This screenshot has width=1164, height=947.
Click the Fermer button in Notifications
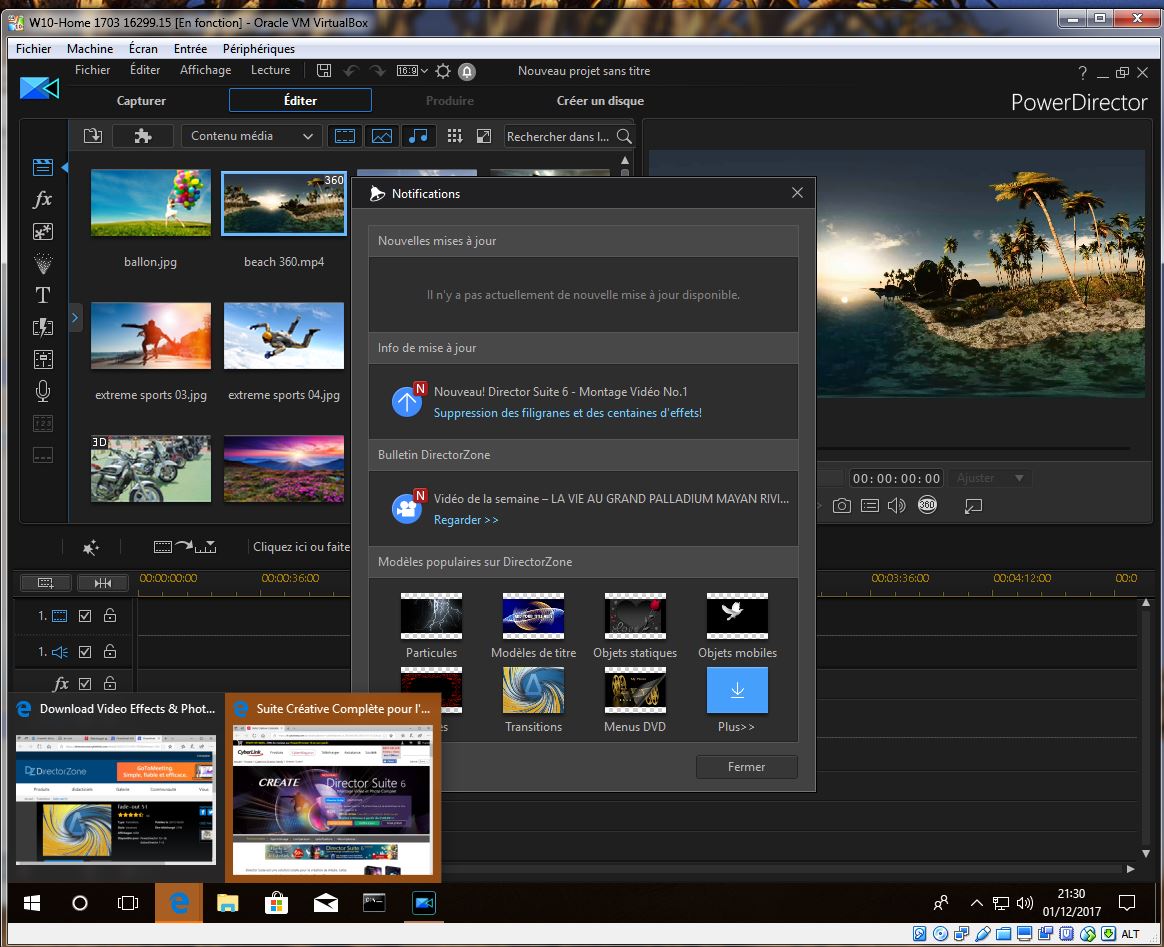746,767
